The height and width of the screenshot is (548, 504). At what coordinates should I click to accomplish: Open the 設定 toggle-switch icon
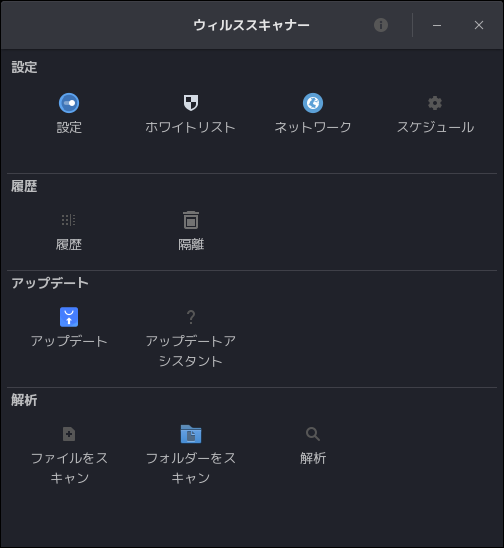[x=69, y=103]
